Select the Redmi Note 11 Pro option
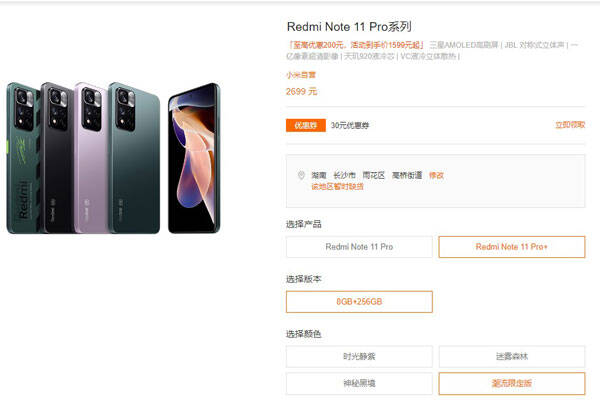600x404 pixels. (359, 247)
